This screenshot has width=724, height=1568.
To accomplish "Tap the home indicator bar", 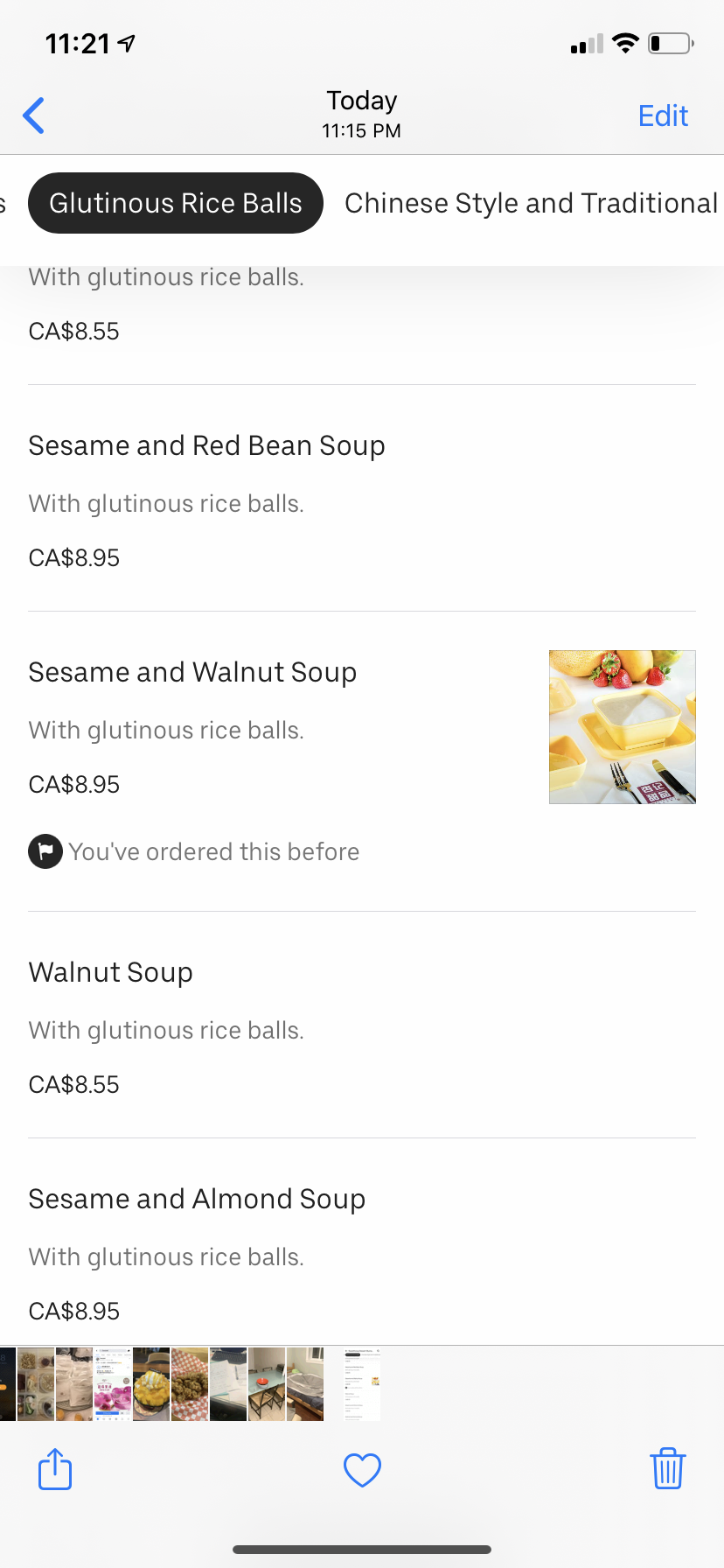I will pyautogui.click(x=362, y=1550).
